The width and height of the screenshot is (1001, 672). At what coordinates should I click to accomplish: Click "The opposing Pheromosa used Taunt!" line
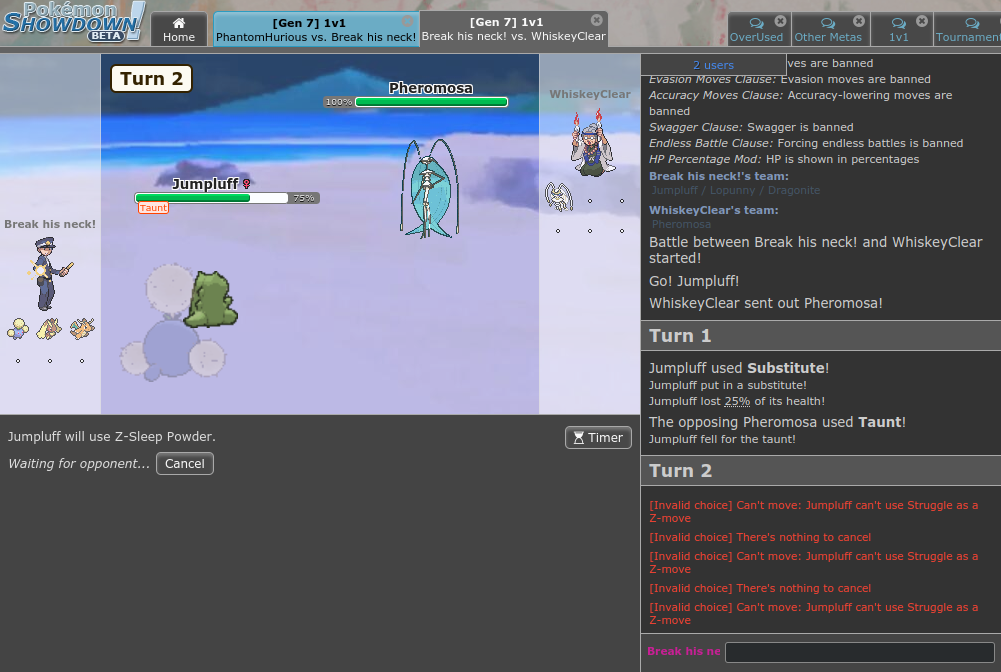[777, 422]
